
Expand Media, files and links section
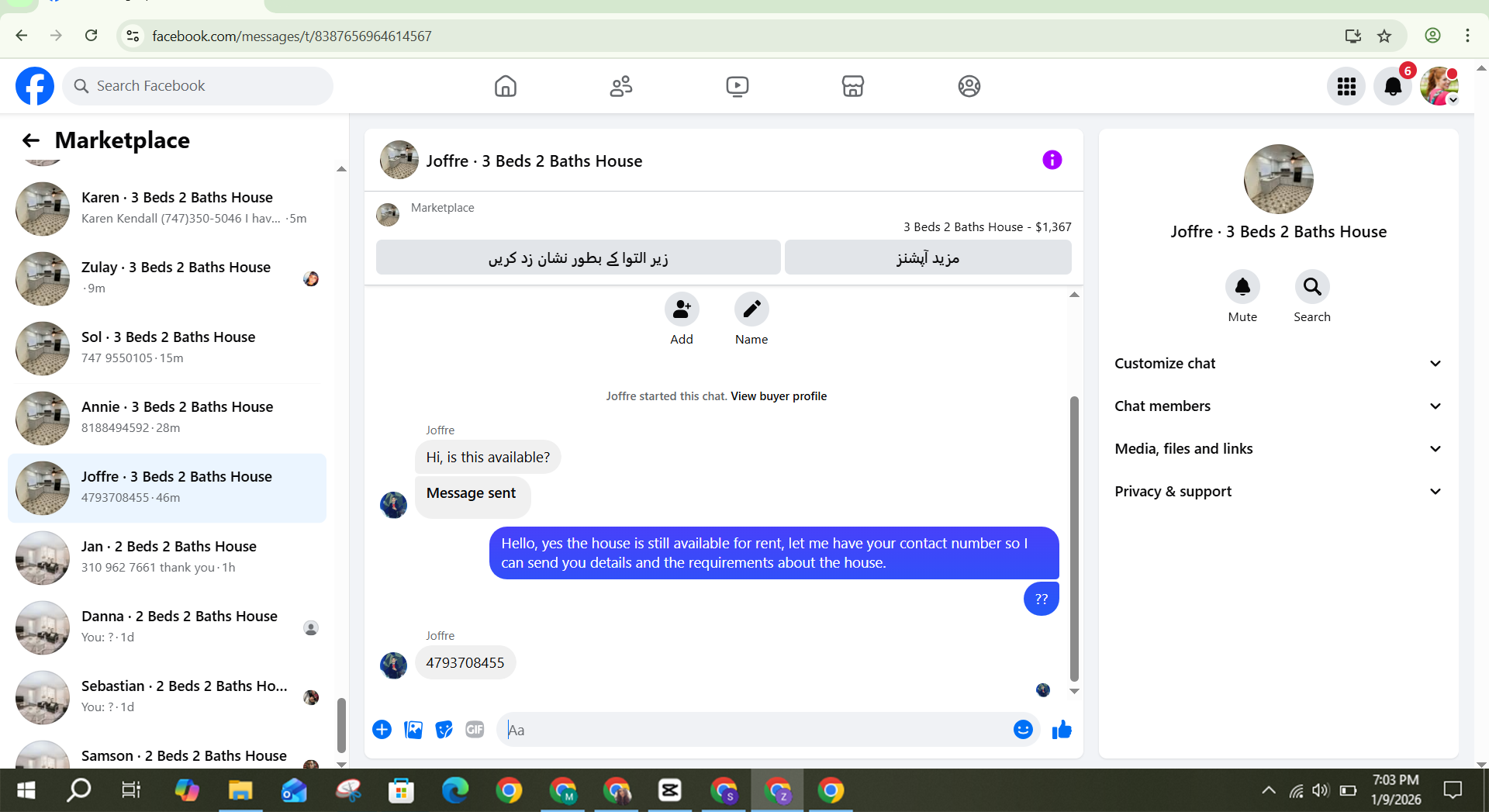pyautogui.click(x=1278, y=449)
